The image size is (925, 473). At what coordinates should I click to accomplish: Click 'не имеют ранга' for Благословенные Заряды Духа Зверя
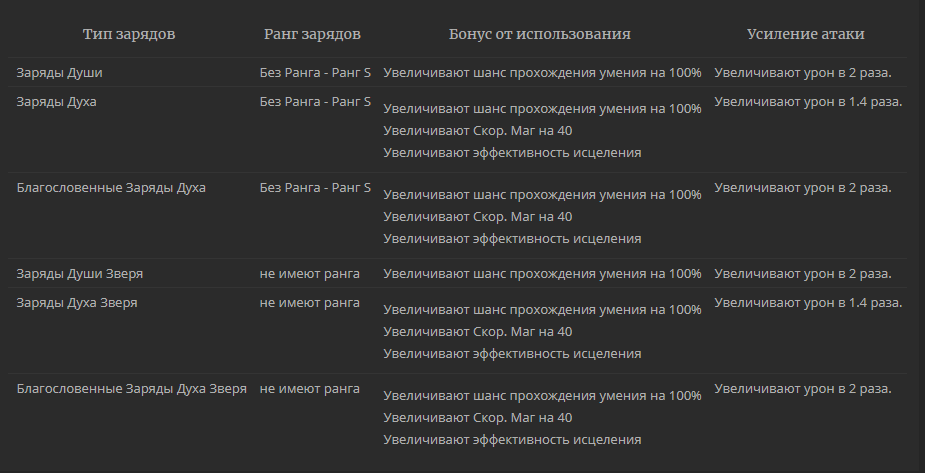click(x=310, y=389)
